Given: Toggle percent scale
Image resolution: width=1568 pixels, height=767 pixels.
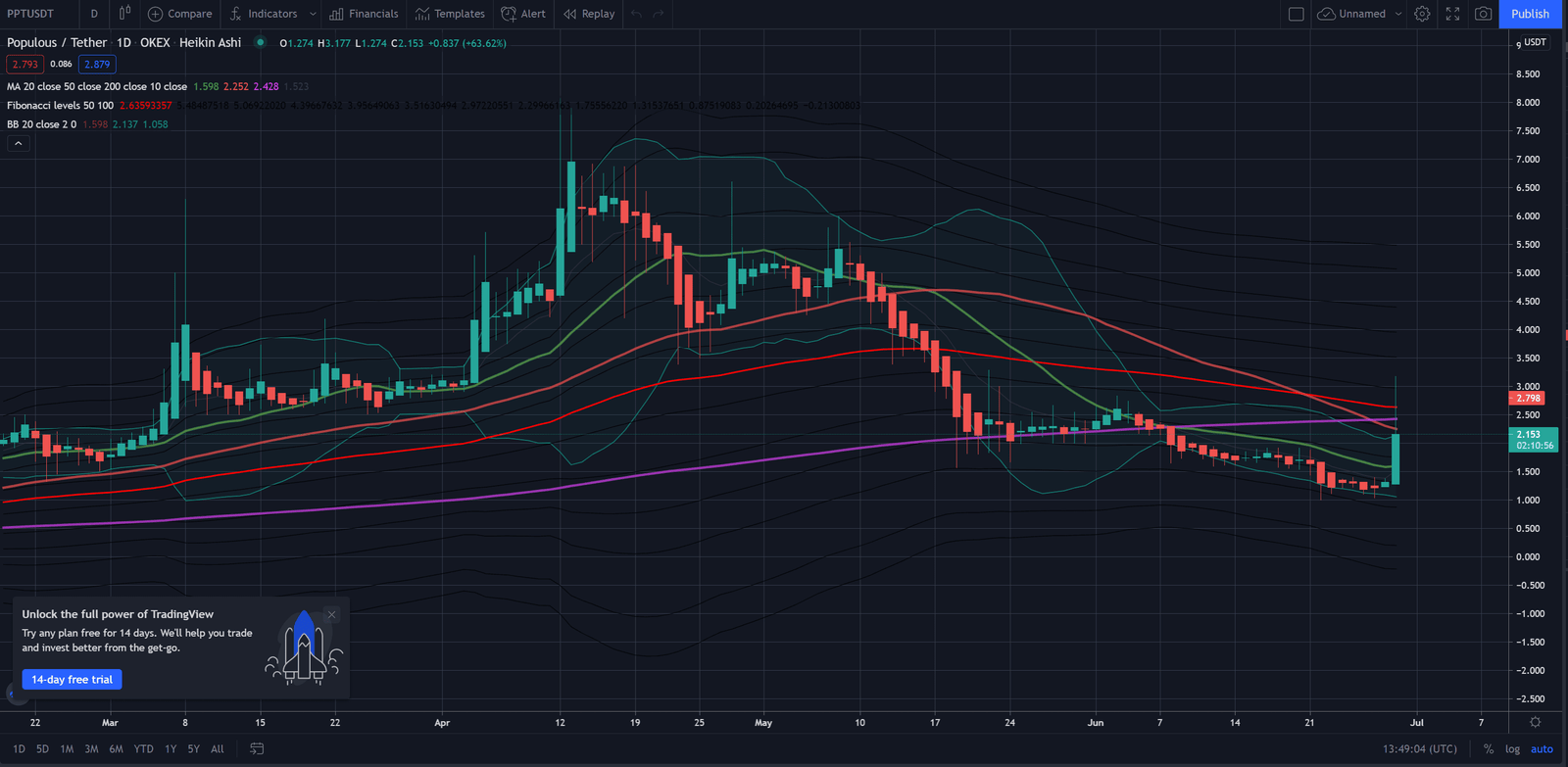Looking at the screenshot, I should tap(1488, 748).
